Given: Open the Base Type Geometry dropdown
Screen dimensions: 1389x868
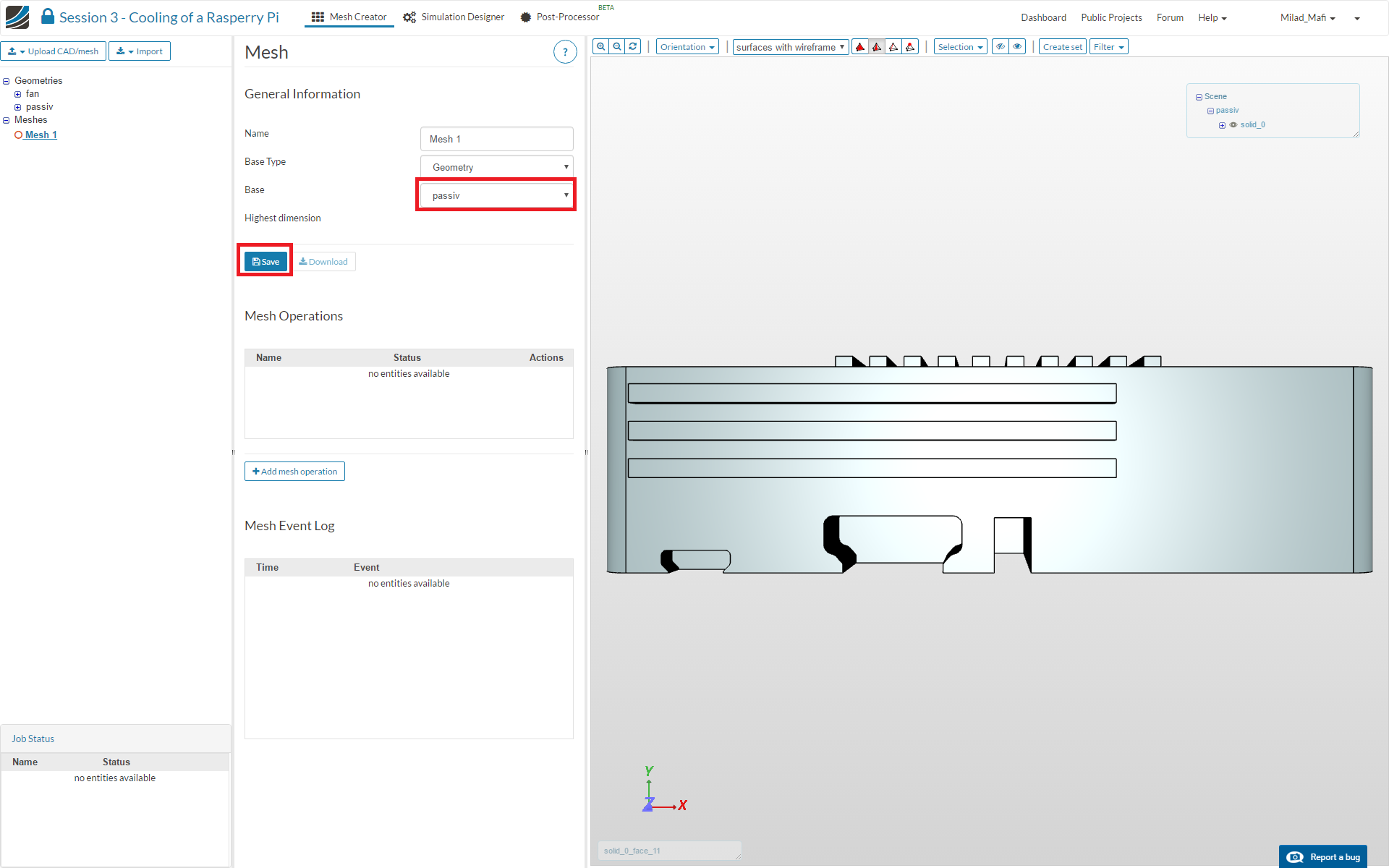Looking at the screenshot, I should coord(496,167).
